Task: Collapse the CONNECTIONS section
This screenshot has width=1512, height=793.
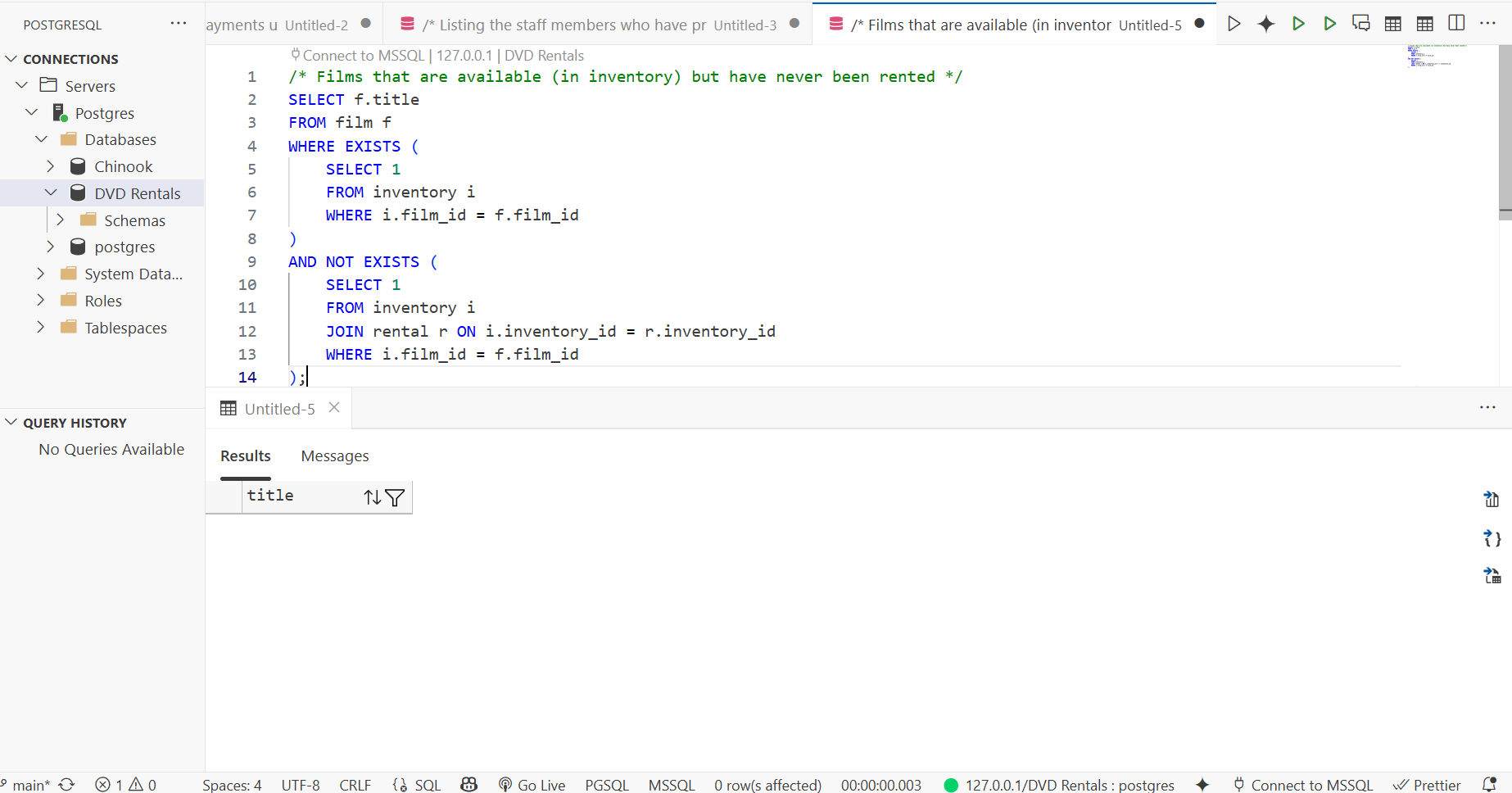Action: 11,59
